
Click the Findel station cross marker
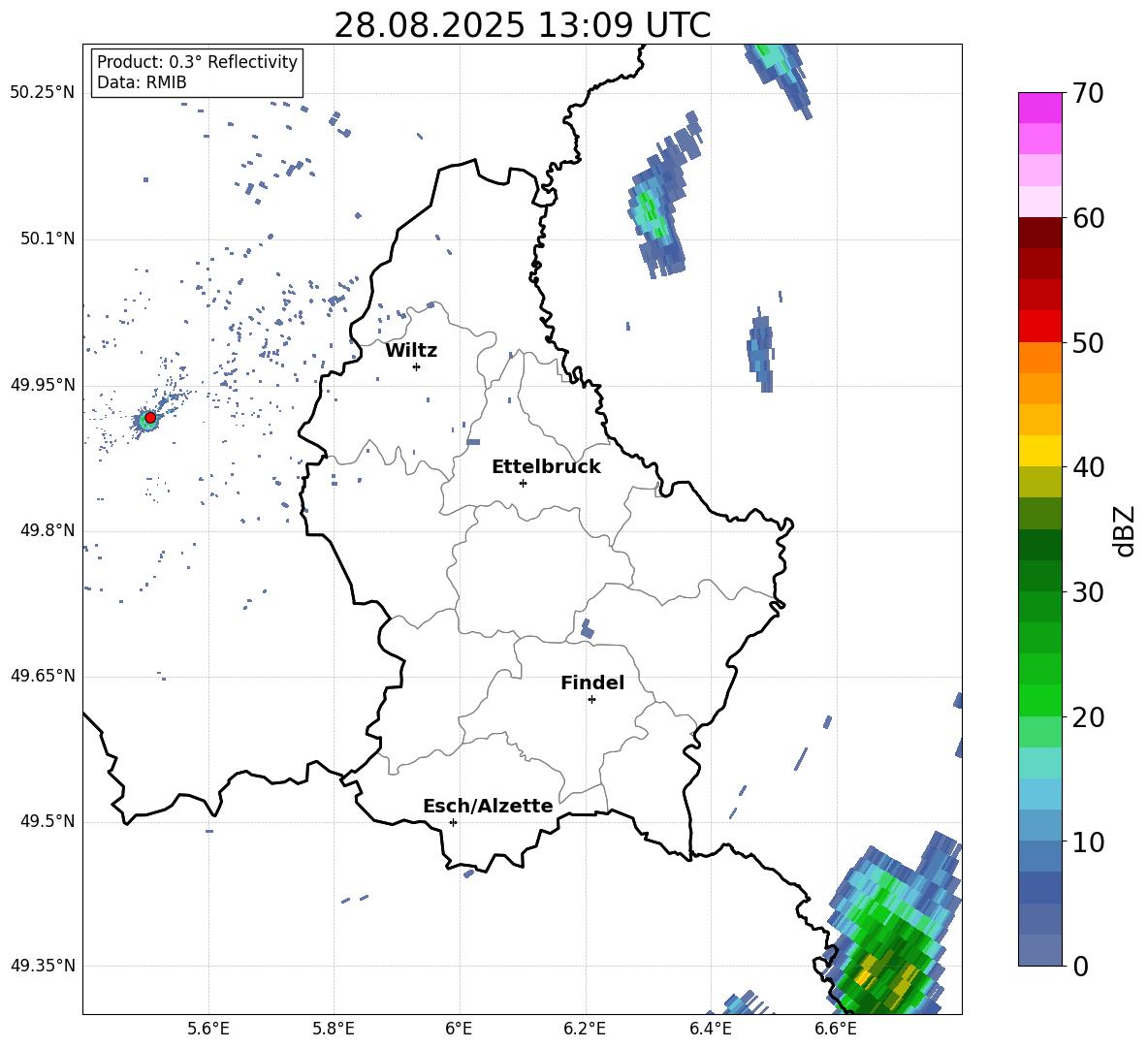pos(591,700)
